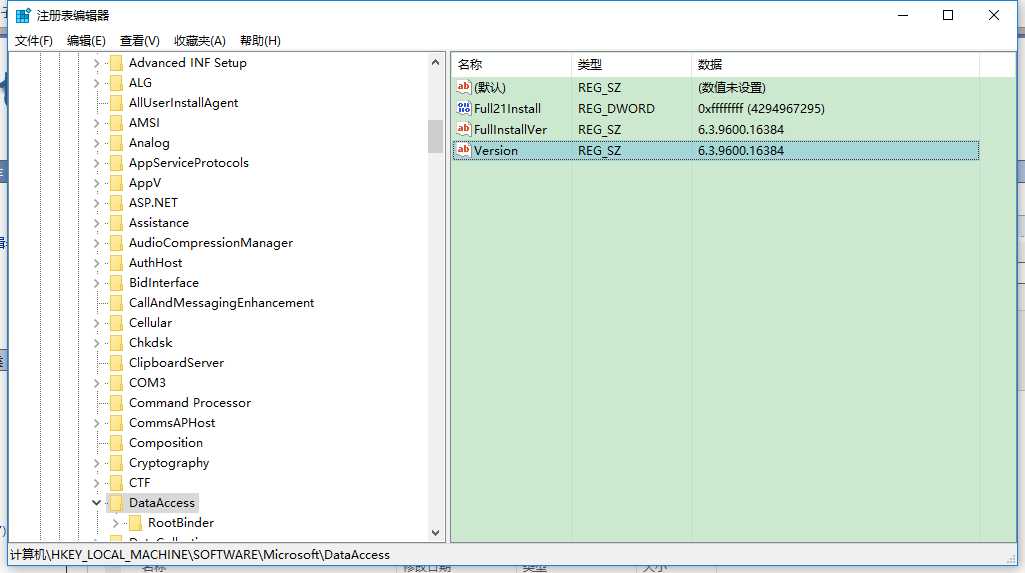Select the RootBinder folder icon
The width and height of the screenshot is (1025, 573).
(135, 523)
